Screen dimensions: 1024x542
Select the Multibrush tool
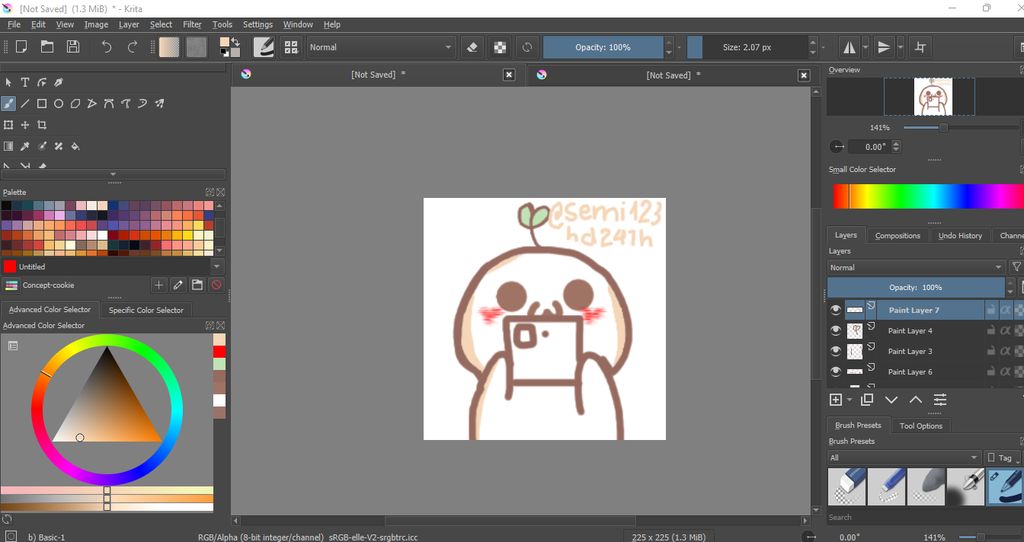159,103
